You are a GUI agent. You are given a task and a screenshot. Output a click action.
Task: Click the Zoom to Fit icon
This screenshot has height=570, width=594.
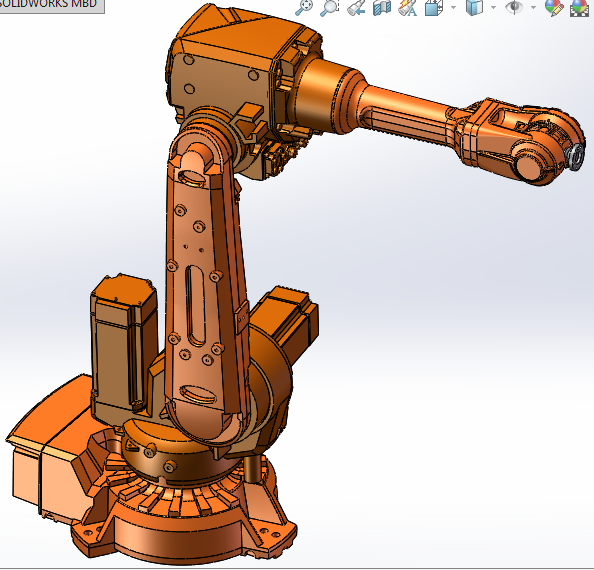coord(304,7)
